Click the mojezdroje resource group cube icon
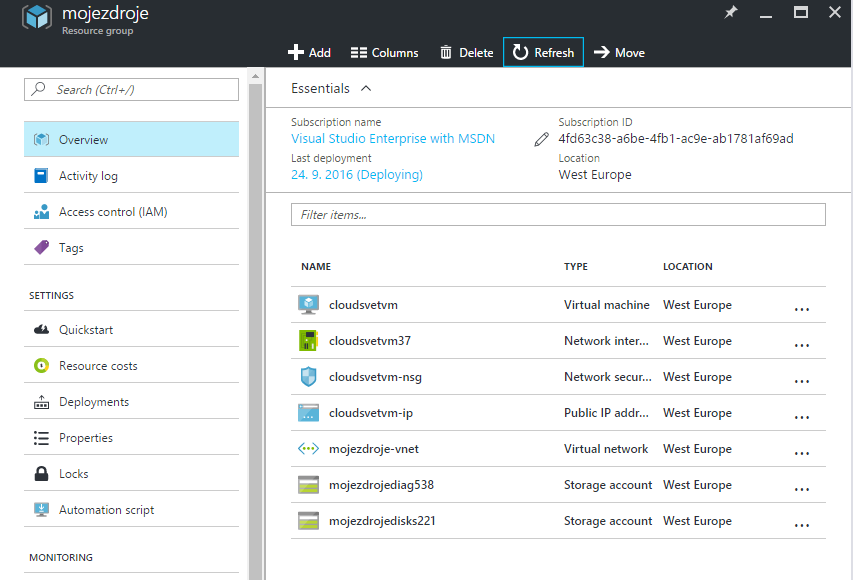Image resolution: width=853 pixels, height=580 pixels. [37, 17]
